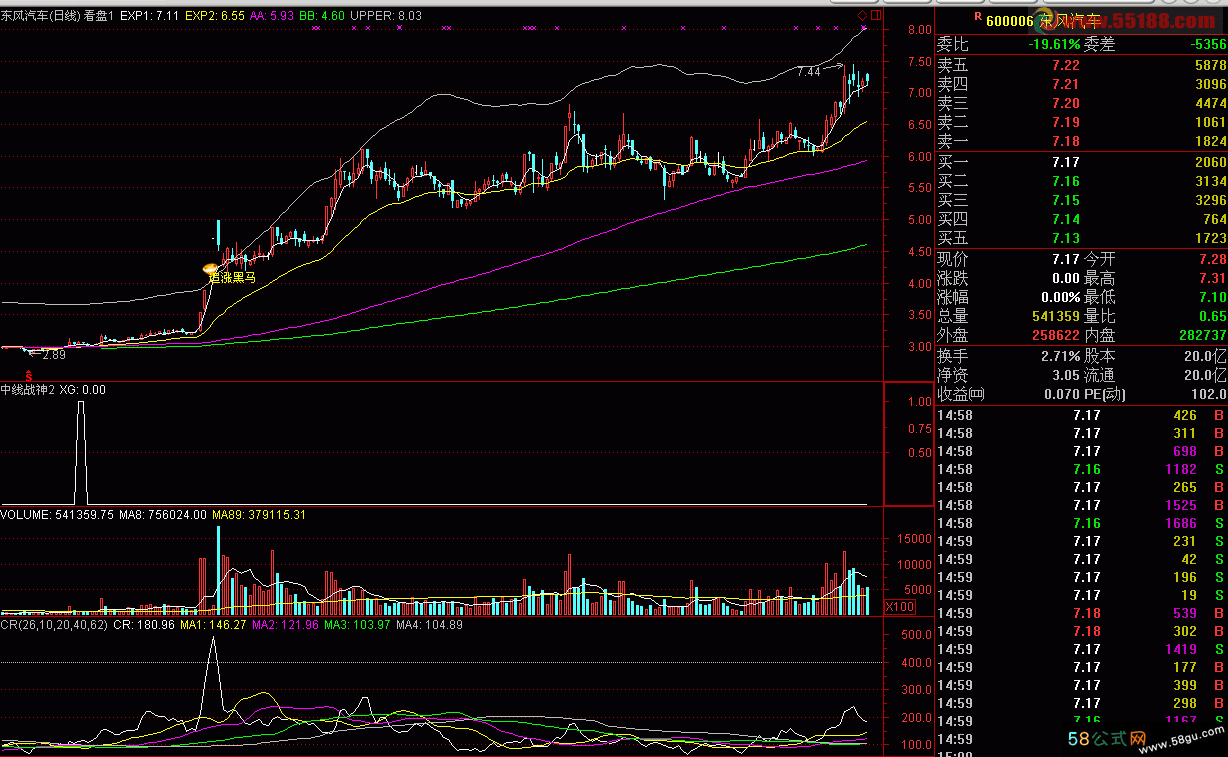Click the 内盘 value 282737

click(x=1201, y=335)
